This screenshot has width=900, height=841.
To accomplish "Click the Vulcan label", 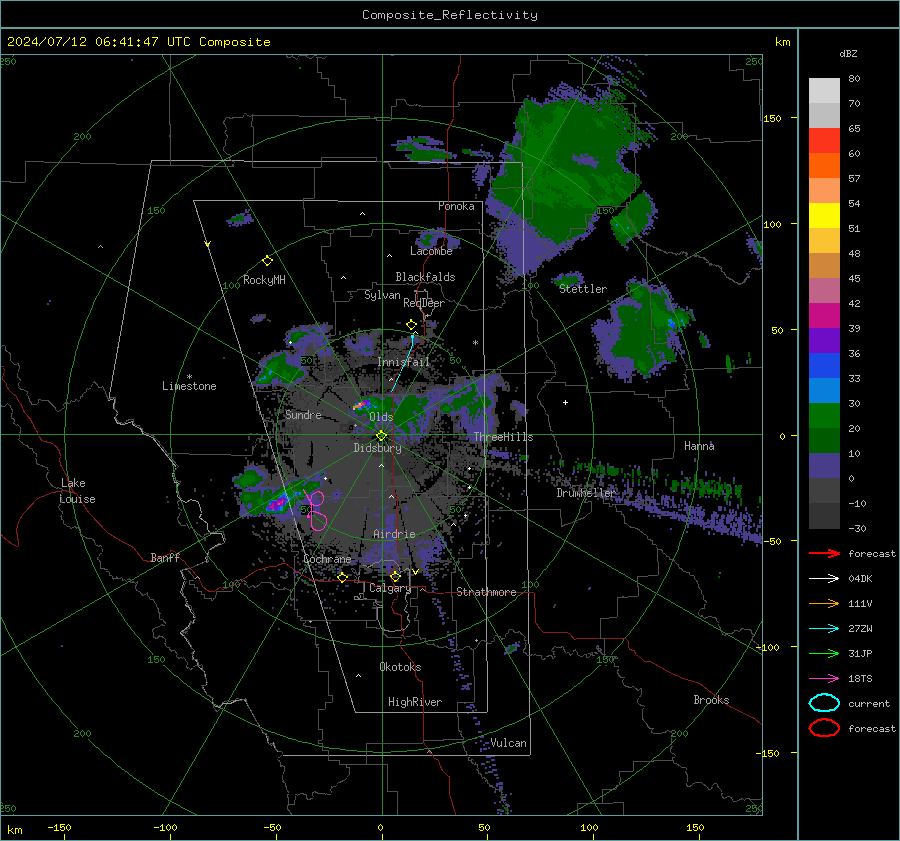I will point(509,743).
